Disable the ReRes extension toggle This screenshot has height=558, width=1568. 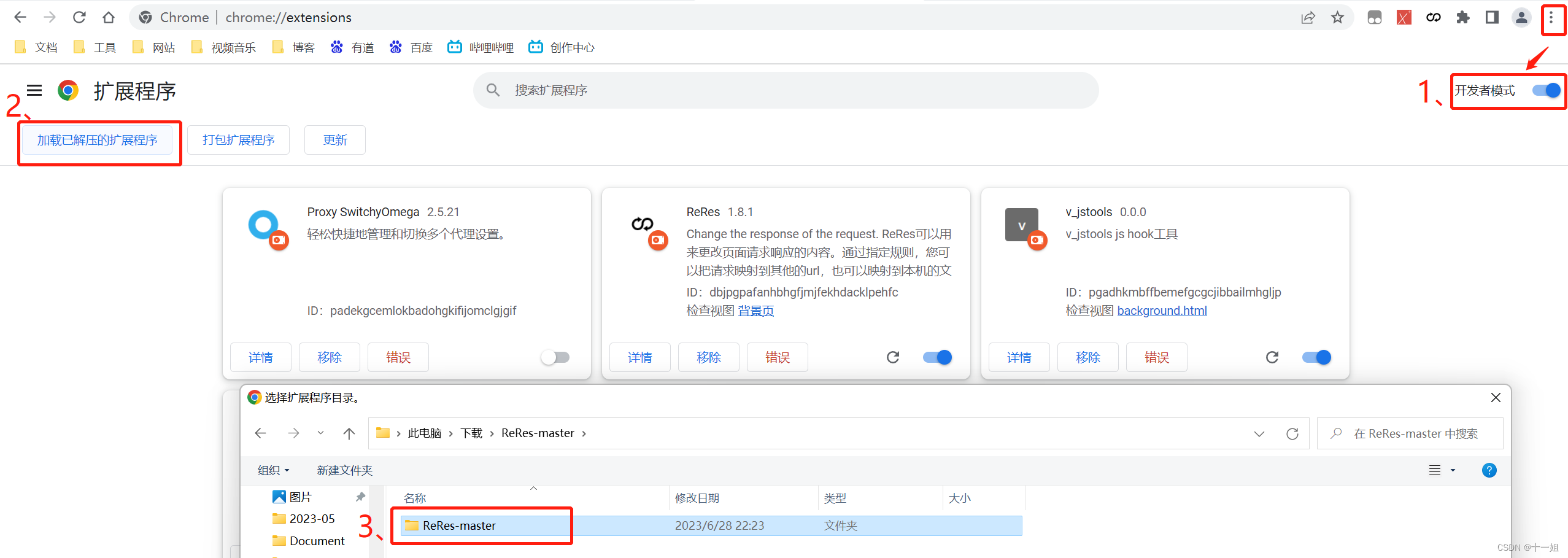coord(937,357)
